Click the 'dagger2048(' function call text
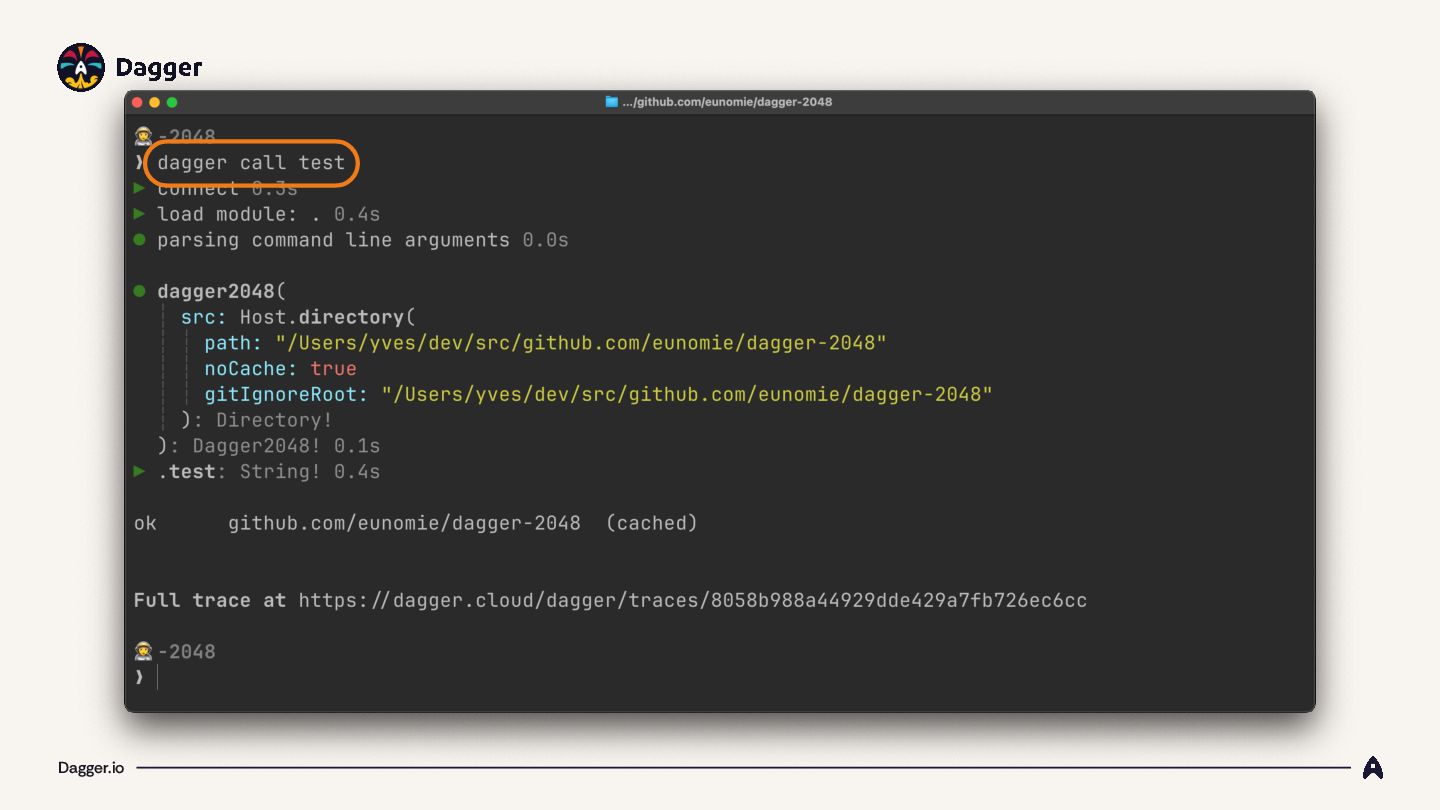 (x=222, y=292)
